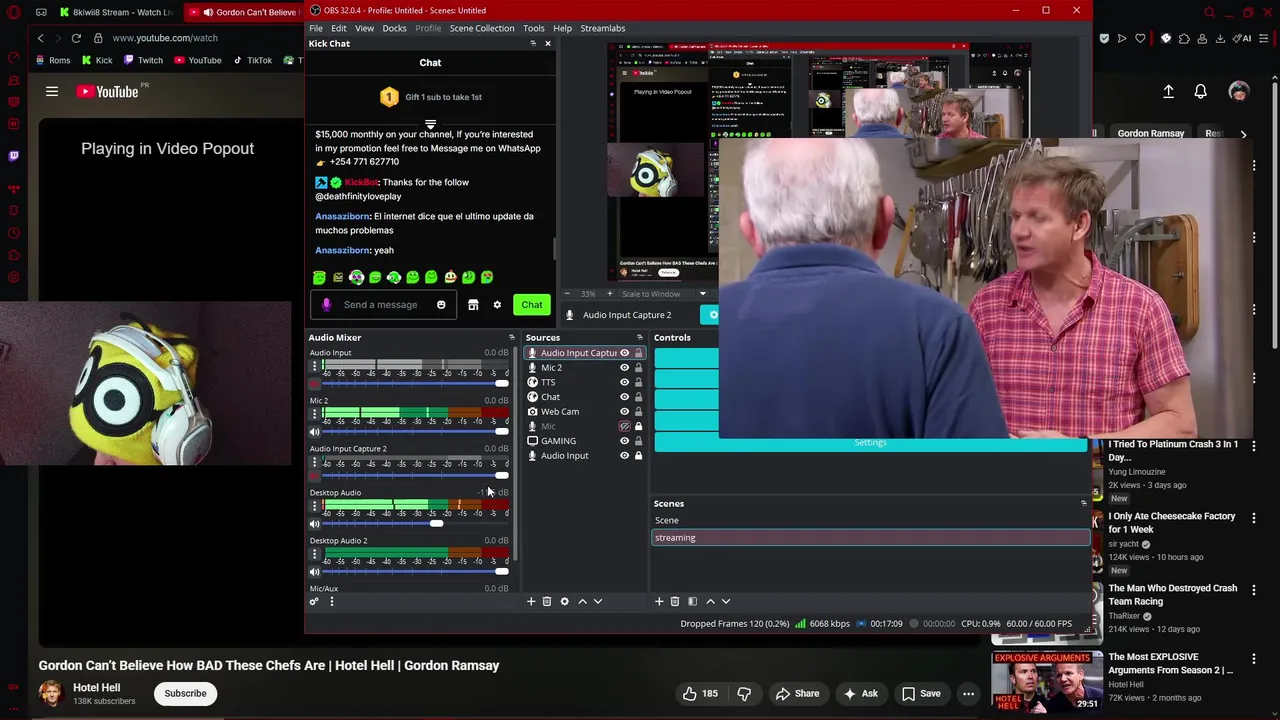This screenshot has height=720, width=1280.
Task: Reload the YouTube page in browser
Action: (x=76, y=38)
